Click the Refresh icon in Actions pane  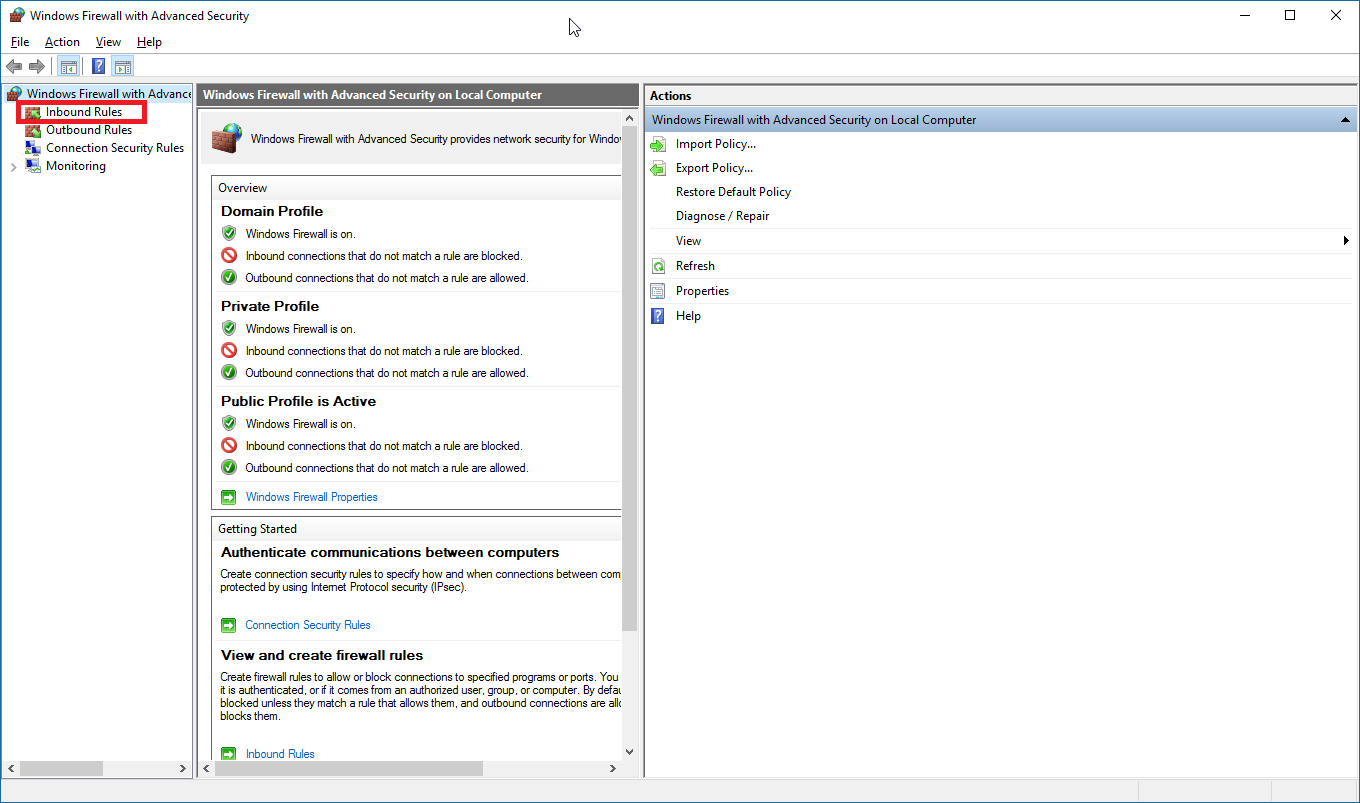658,266
